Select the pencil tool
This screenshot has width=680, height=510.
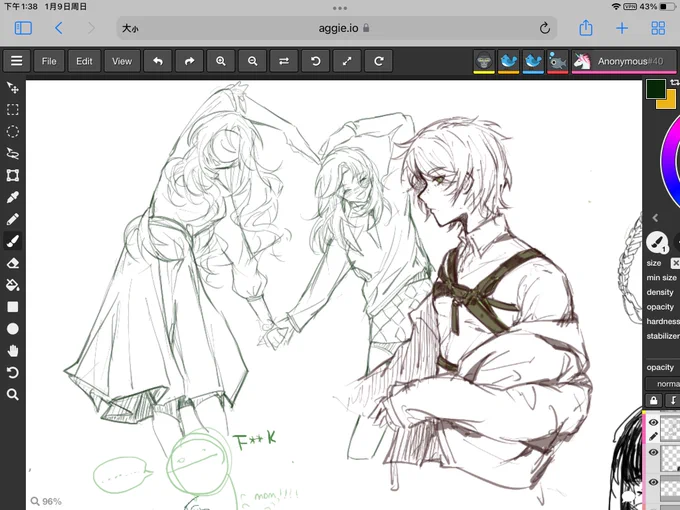(13, 219)
